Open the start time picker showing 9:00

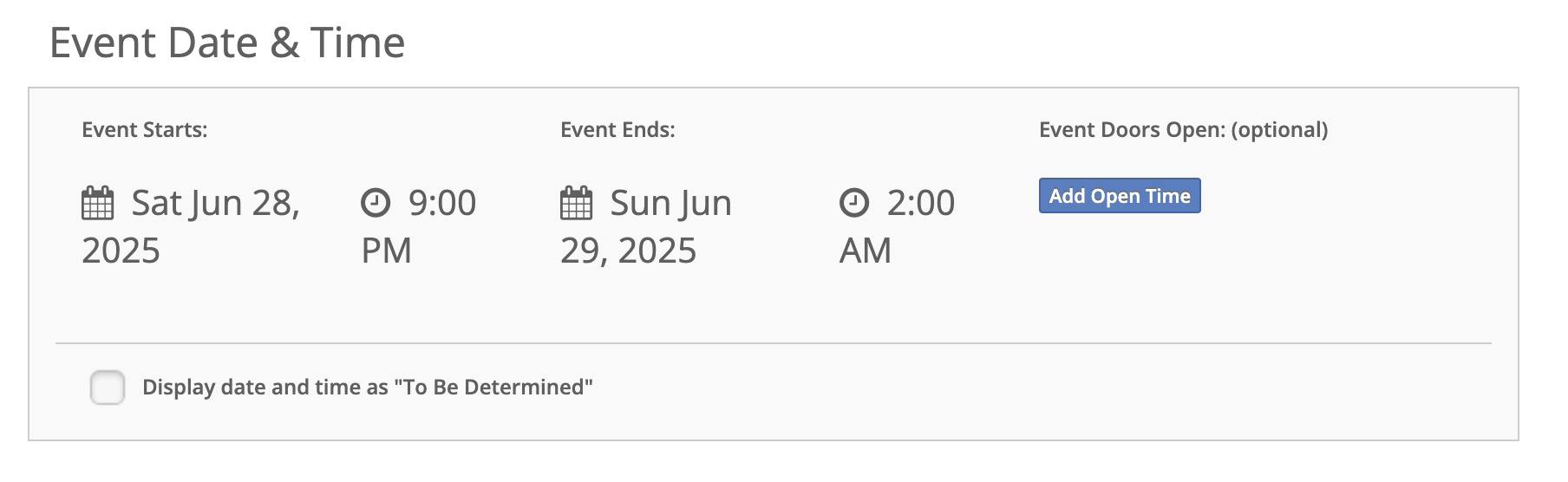click(419, 227)
